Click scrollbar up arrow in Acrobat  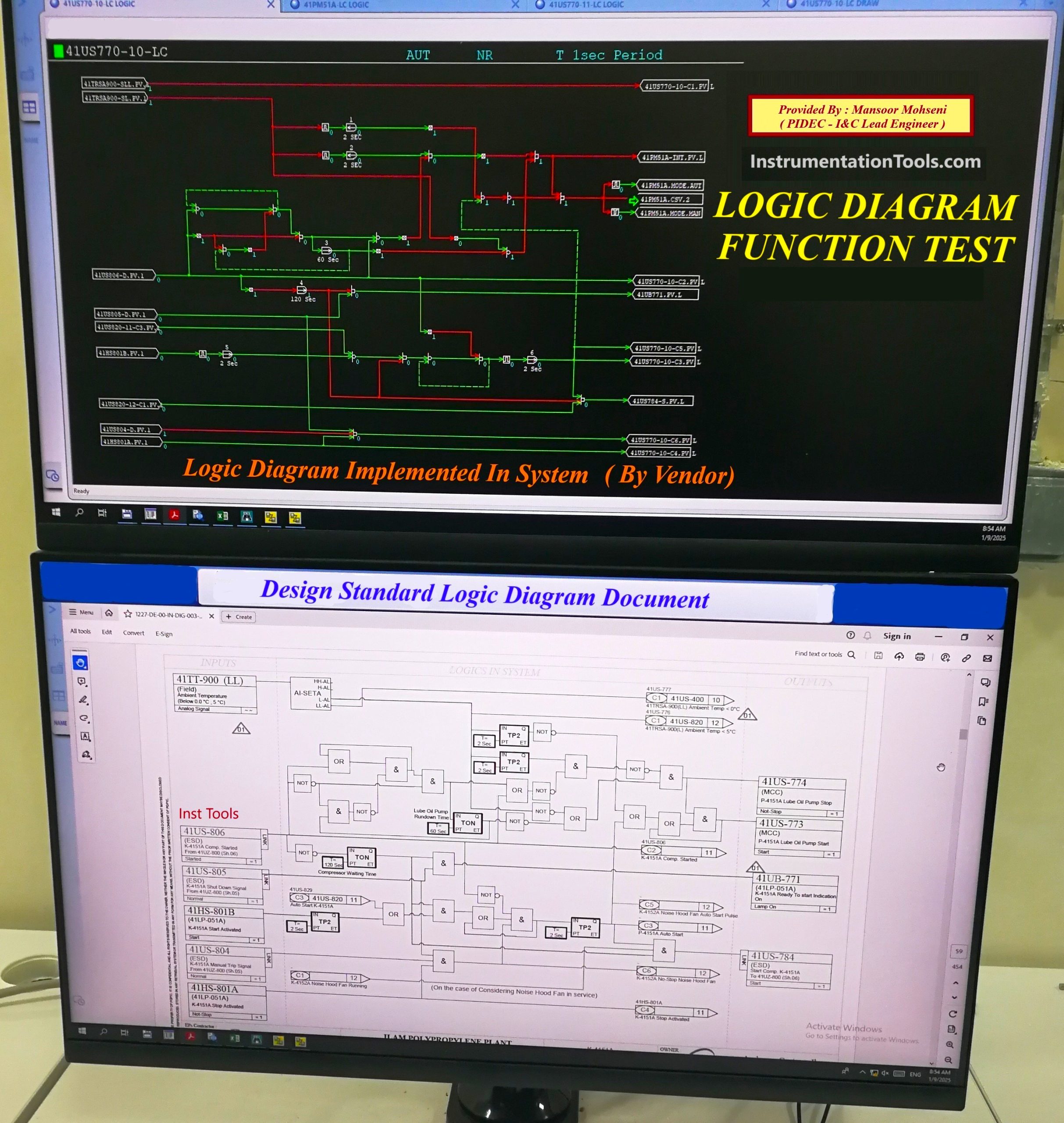(x=969, y=674)
